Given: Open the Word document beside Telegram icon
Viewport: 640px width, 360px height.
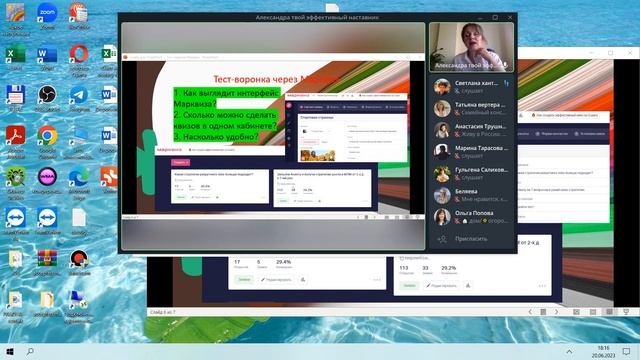Looking at the screenshot, I should [x=108, y=95].
